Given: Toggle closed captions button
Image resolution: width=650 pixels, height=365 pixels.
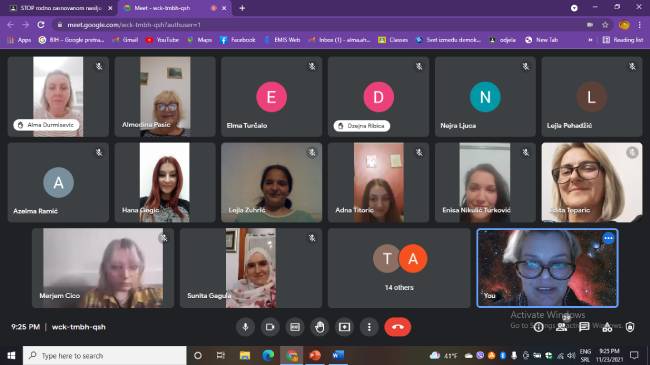Looking at the screenshot, I should (295, 327).
